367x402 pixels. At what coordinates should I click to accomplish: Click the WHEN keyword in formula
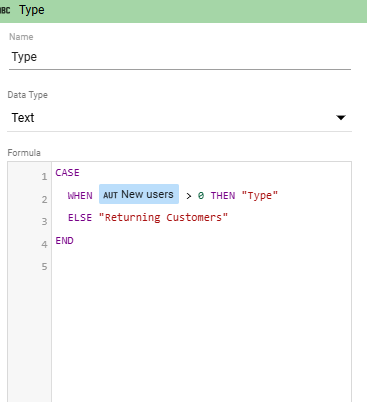[80, 195]
